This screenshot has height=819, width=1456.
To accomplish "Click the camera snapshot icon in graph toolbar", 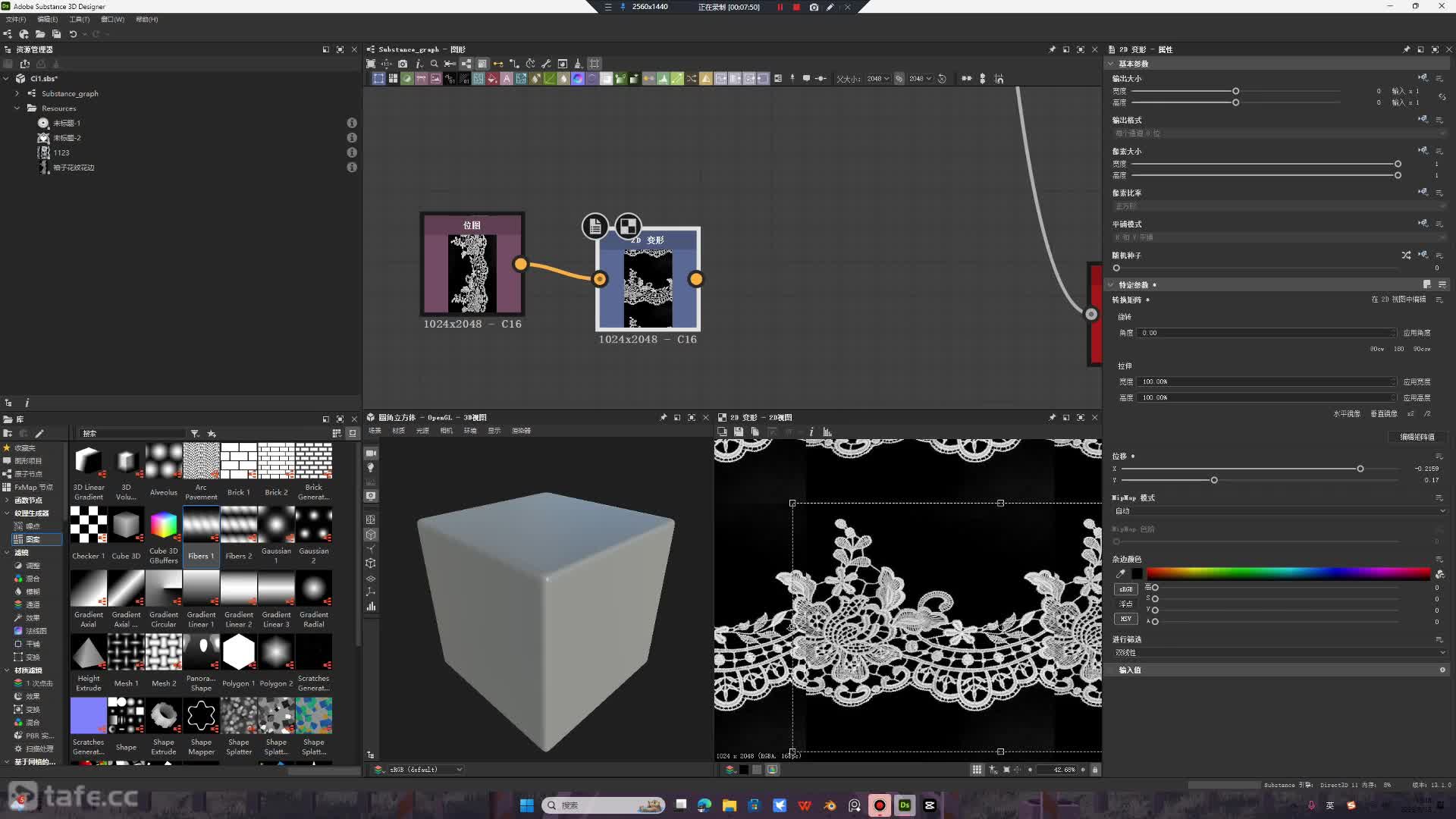I will [x=403, y=64].
